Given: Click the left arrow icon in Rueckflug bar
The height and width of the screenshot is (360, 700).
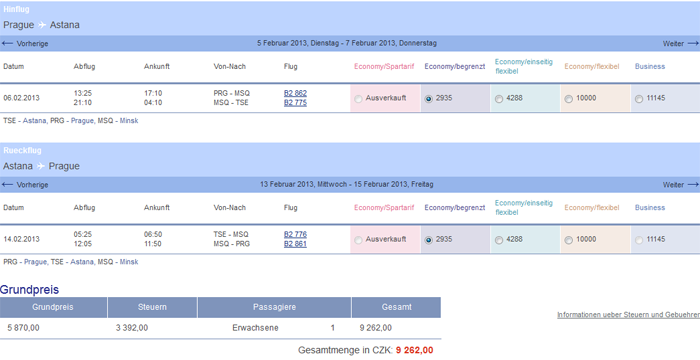Looking at the screenshot, I should coord(8,185).
